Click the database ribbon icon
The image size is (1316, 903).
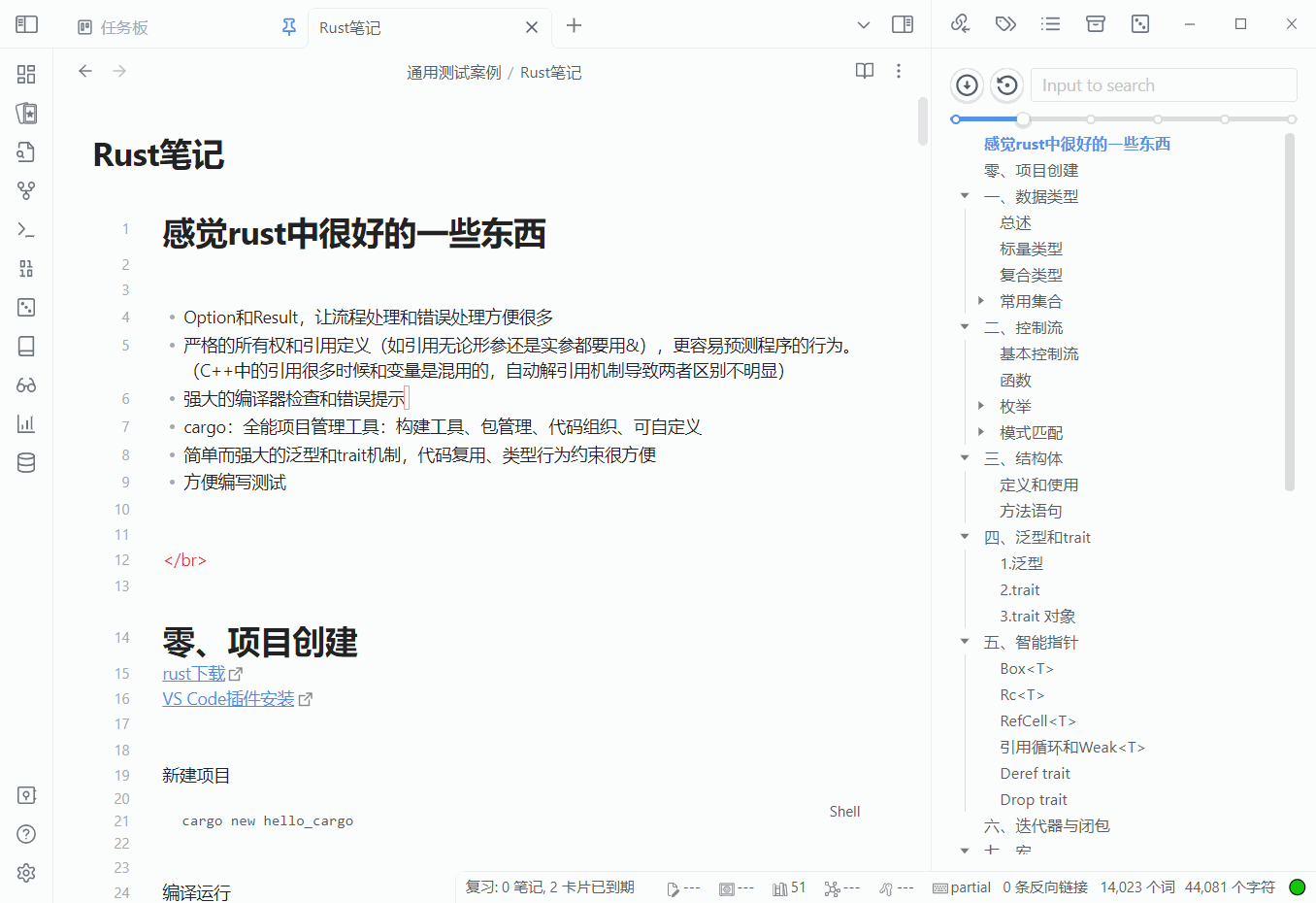click(x=26, y=462)
